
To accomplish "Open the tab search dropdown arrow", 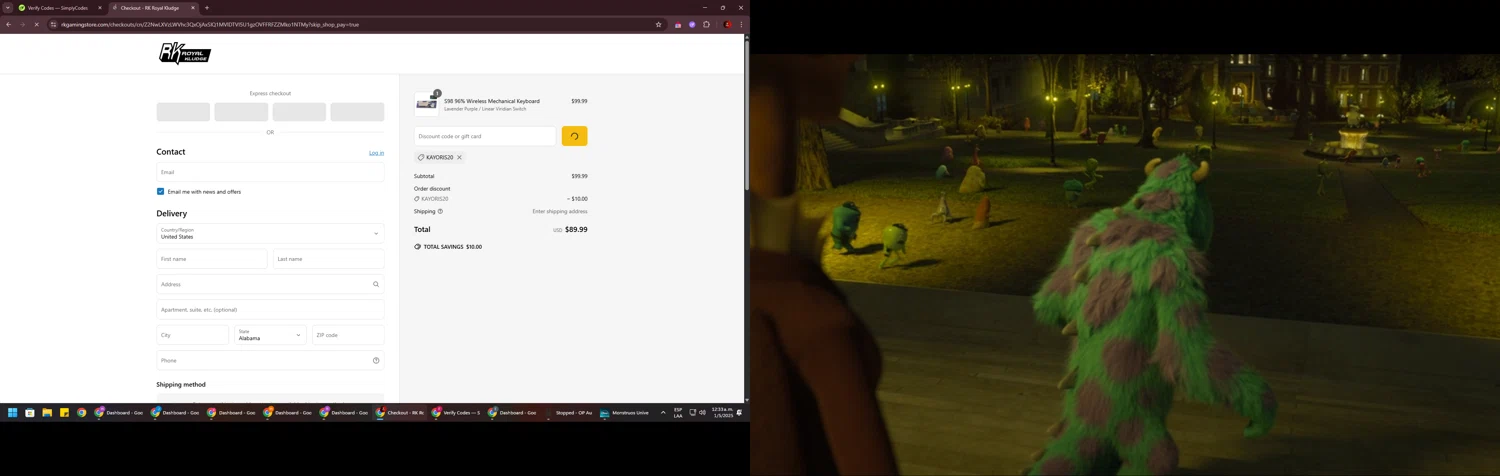I will [x=7, y=7].
